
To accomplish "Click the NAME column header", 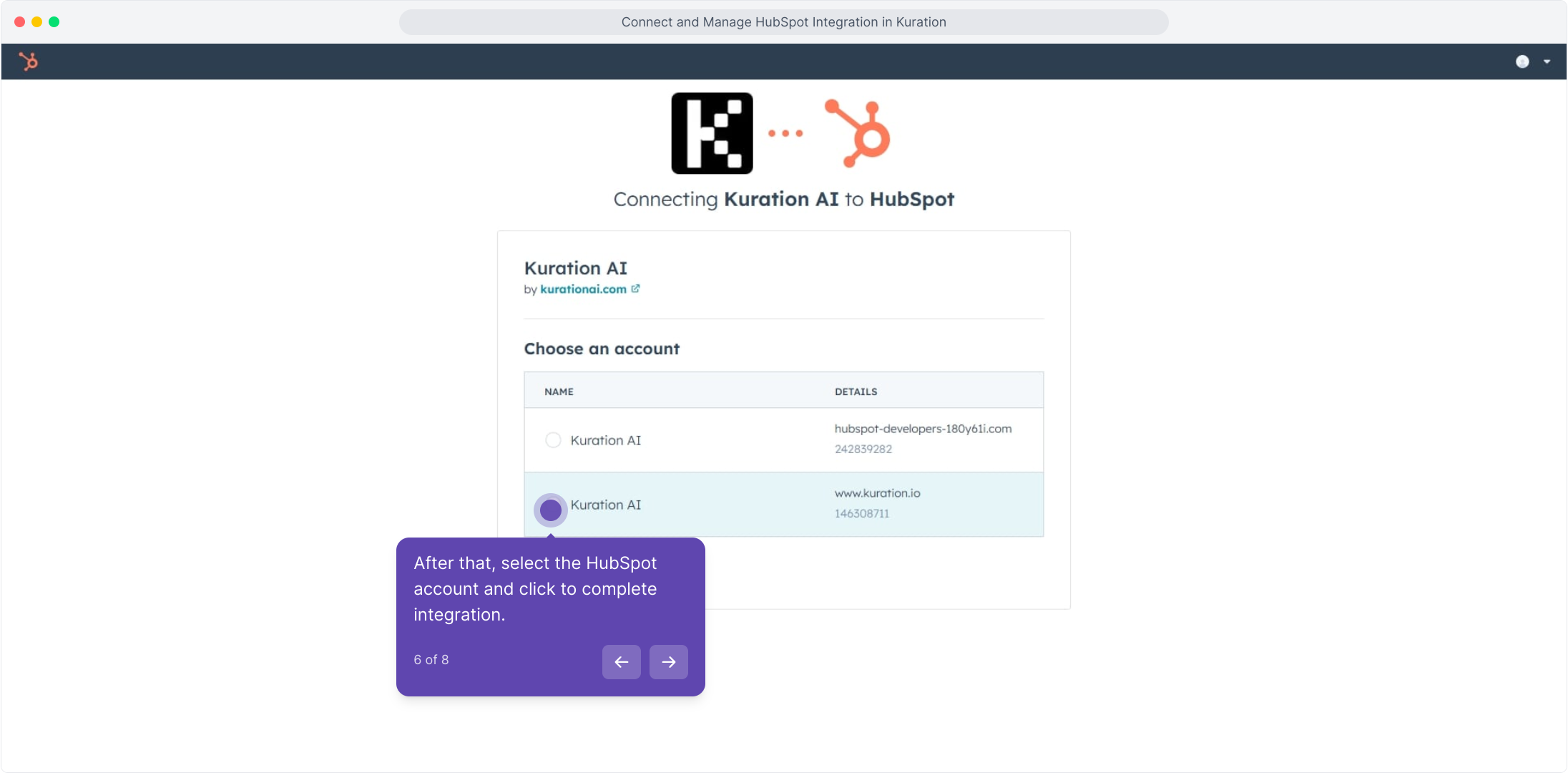I will 559,392.
